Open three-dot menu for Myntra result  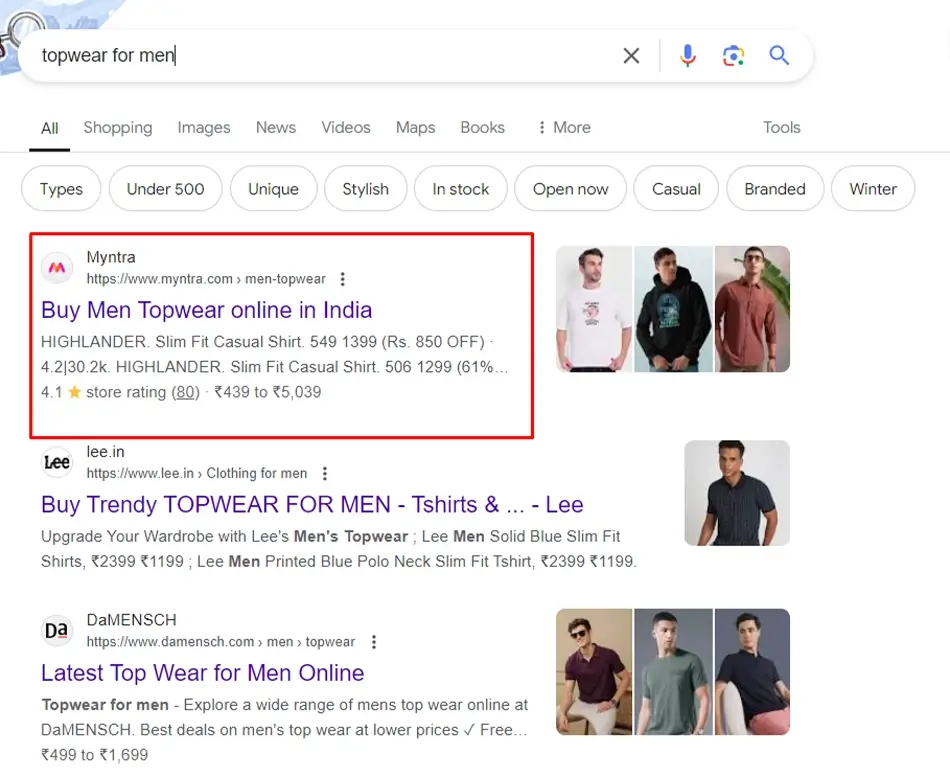(343, 279)
